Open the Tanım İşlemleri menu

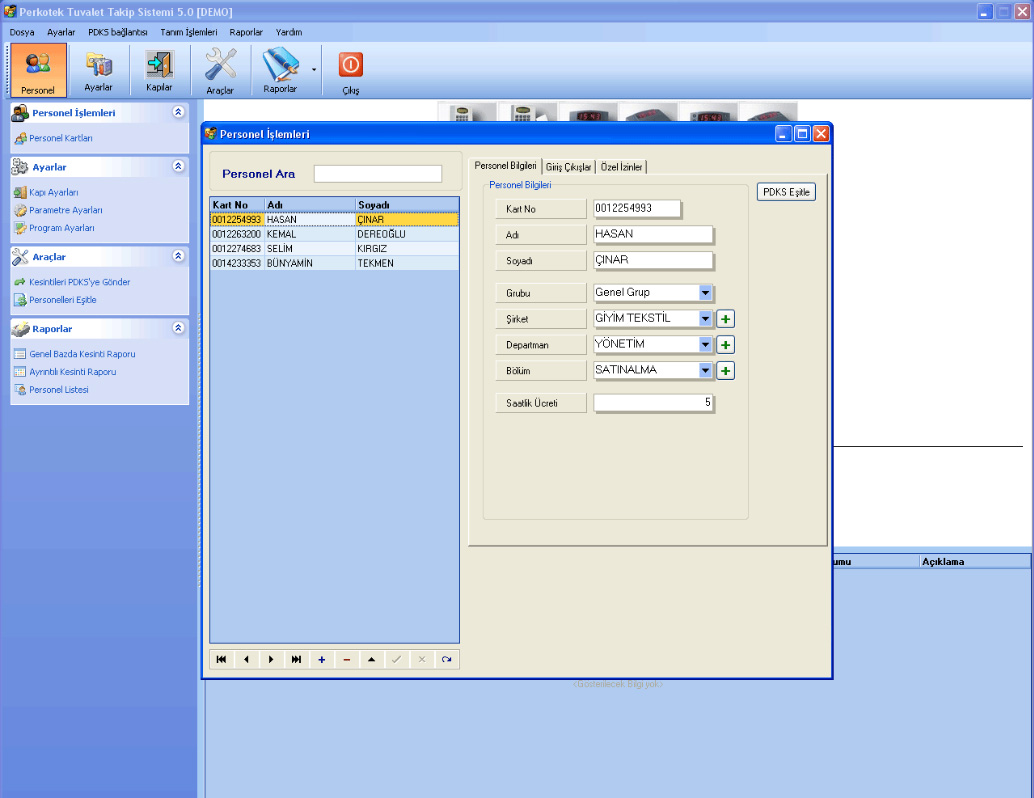click(x=188, y=32)
